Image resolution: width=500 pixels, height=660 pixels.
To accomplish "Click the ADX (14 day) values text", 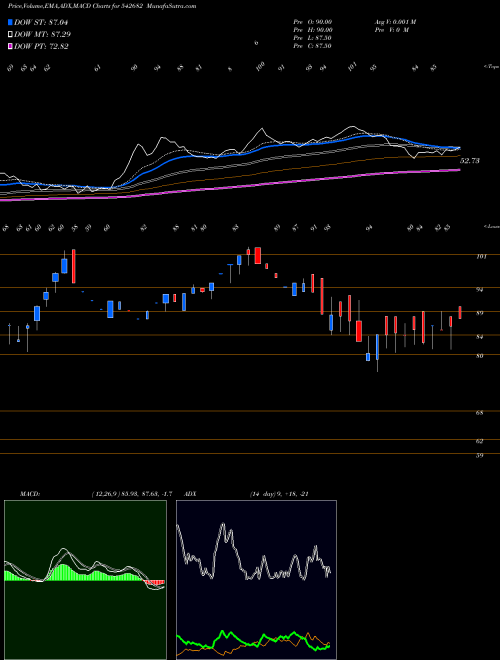I will click(x=279, y=494).
